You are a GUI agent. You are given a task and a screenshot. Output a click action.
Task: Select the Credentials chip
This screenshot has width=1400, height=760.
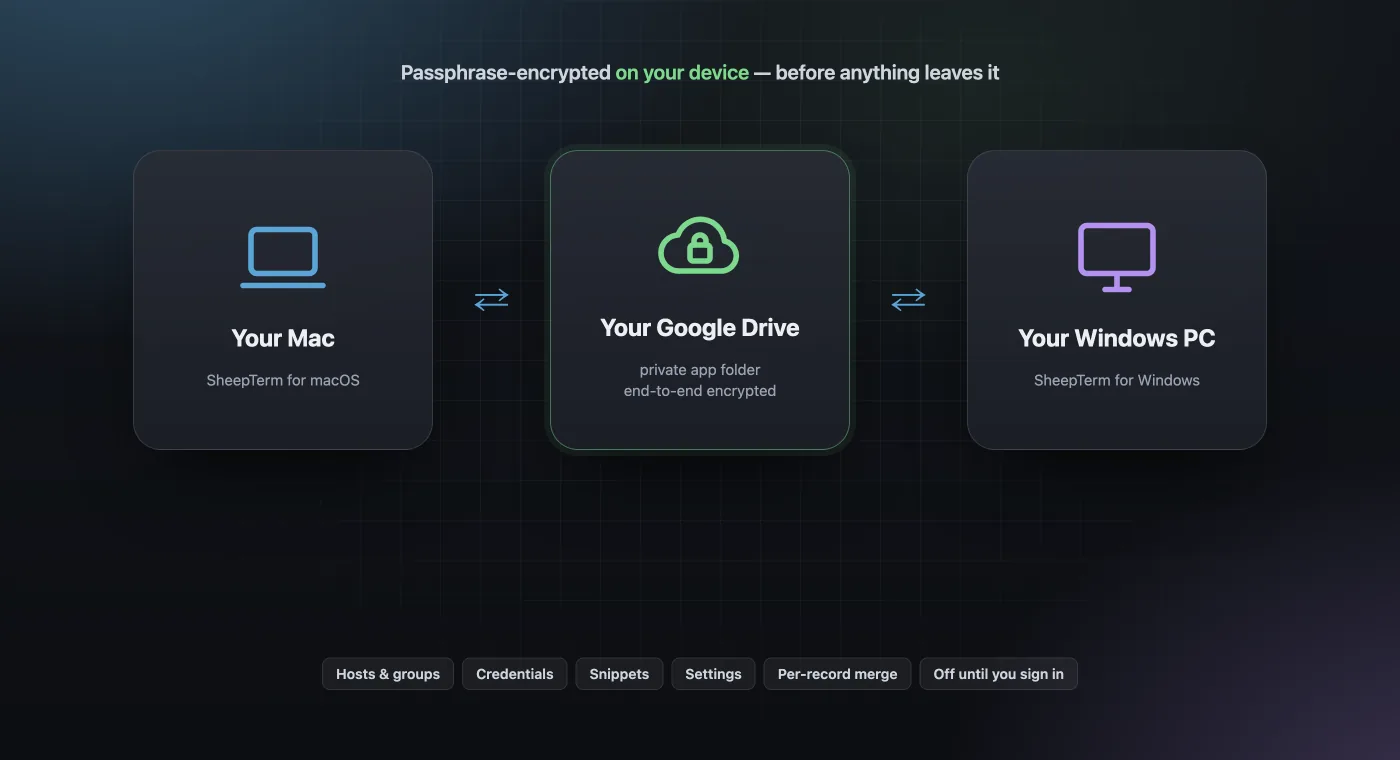(x=515, y=674)
